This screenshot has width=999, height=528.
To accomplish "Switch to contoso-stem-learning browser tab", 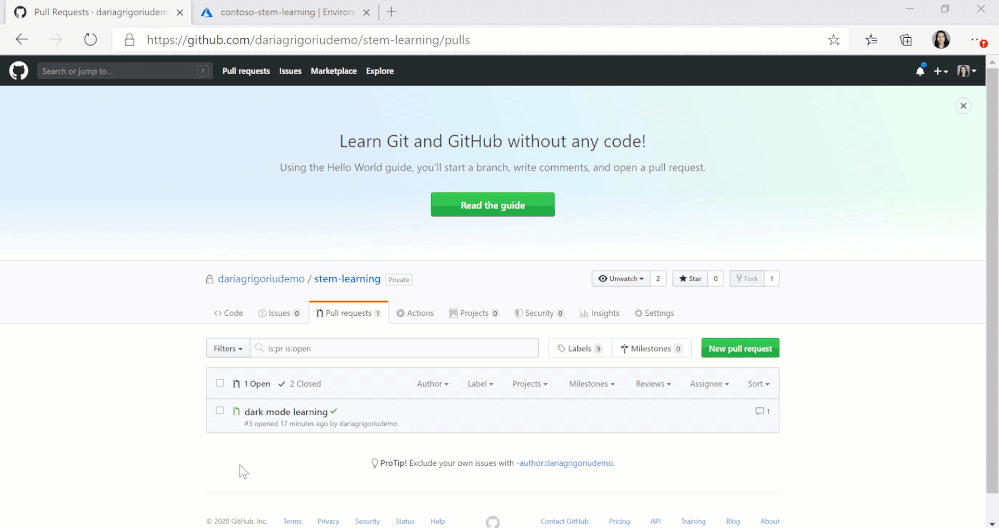I will [x=284, y=12].
